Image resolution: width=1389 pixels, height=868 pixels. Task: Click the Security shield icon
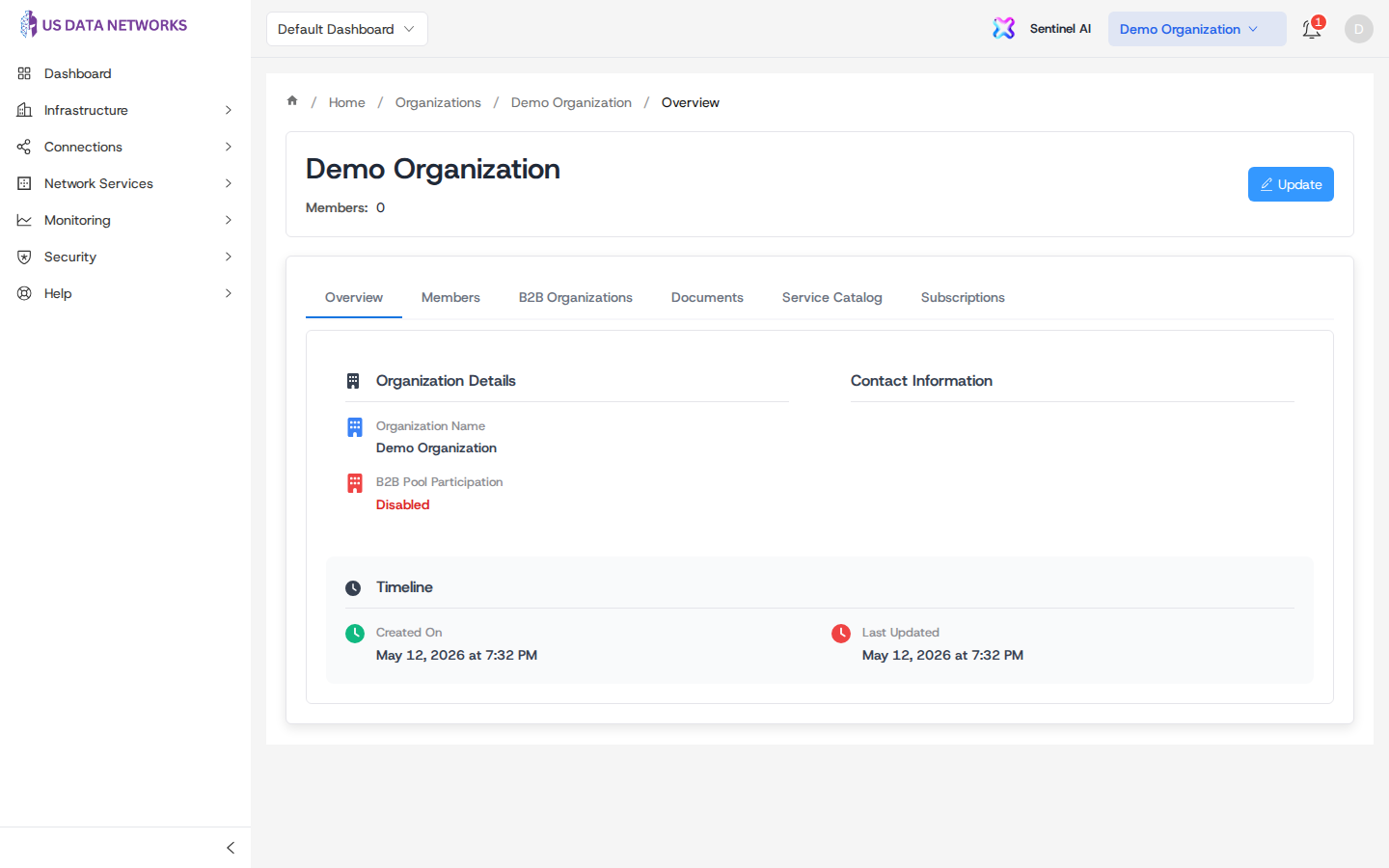coord(24,257)
